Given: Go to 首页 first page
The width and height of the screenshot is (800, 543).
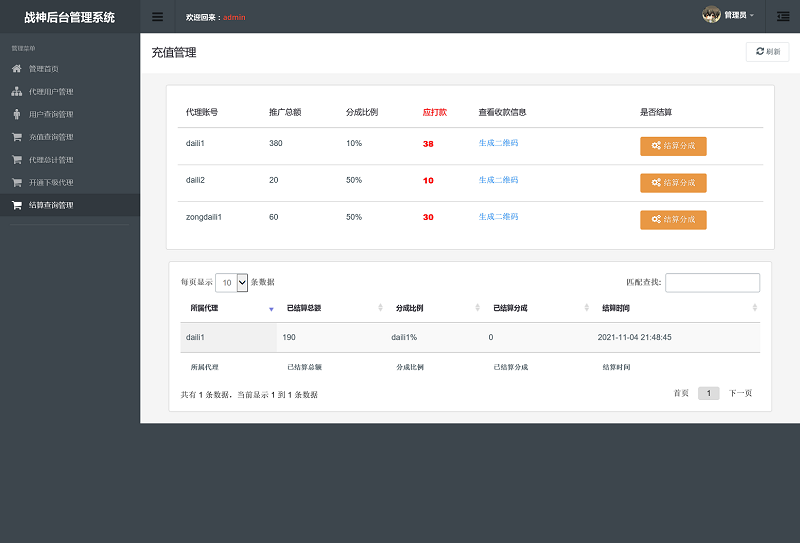Looking at the screenshot, I should 681,393.
